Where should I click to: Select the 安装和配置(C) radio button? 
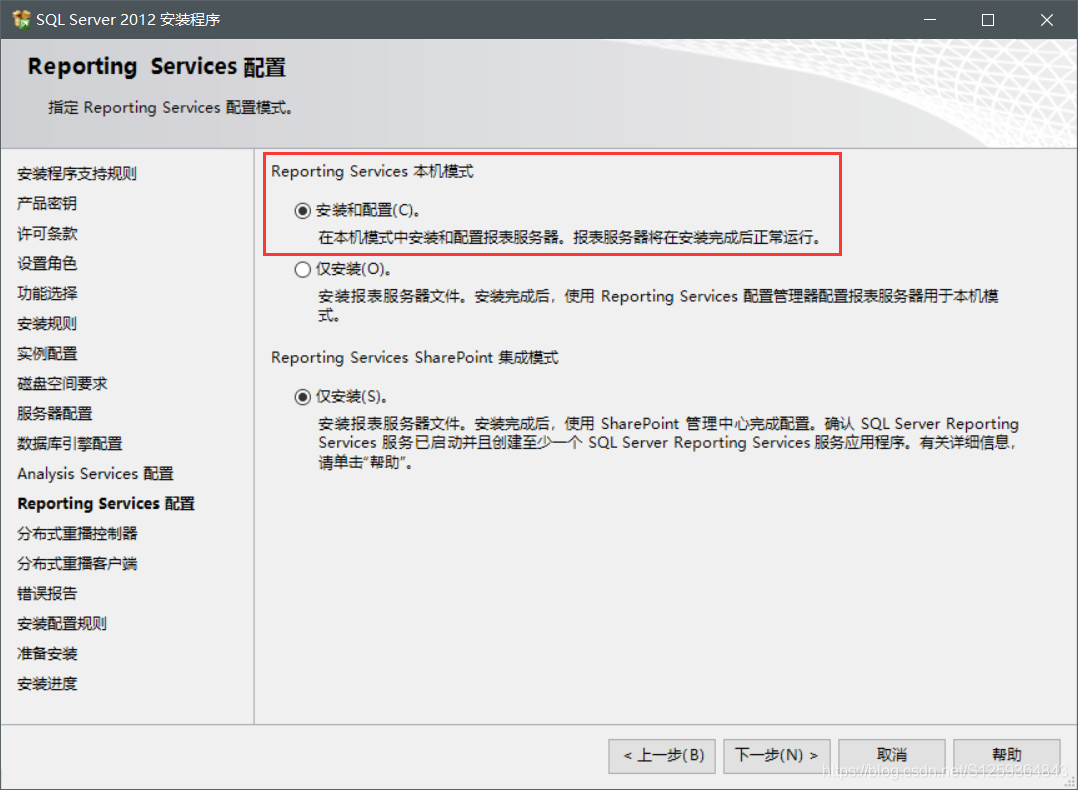pyautogui.click(x=302, y=210)
